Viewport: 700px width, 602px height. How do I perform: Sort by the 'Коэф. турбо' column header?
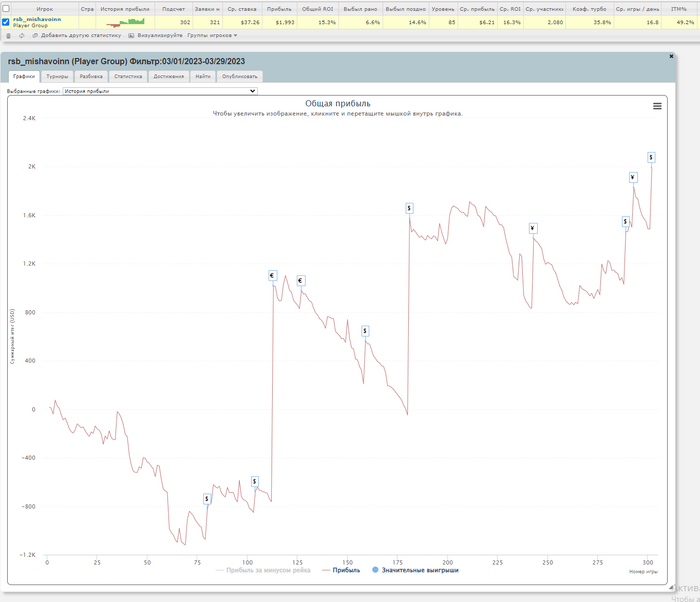(x=589, y=9)
